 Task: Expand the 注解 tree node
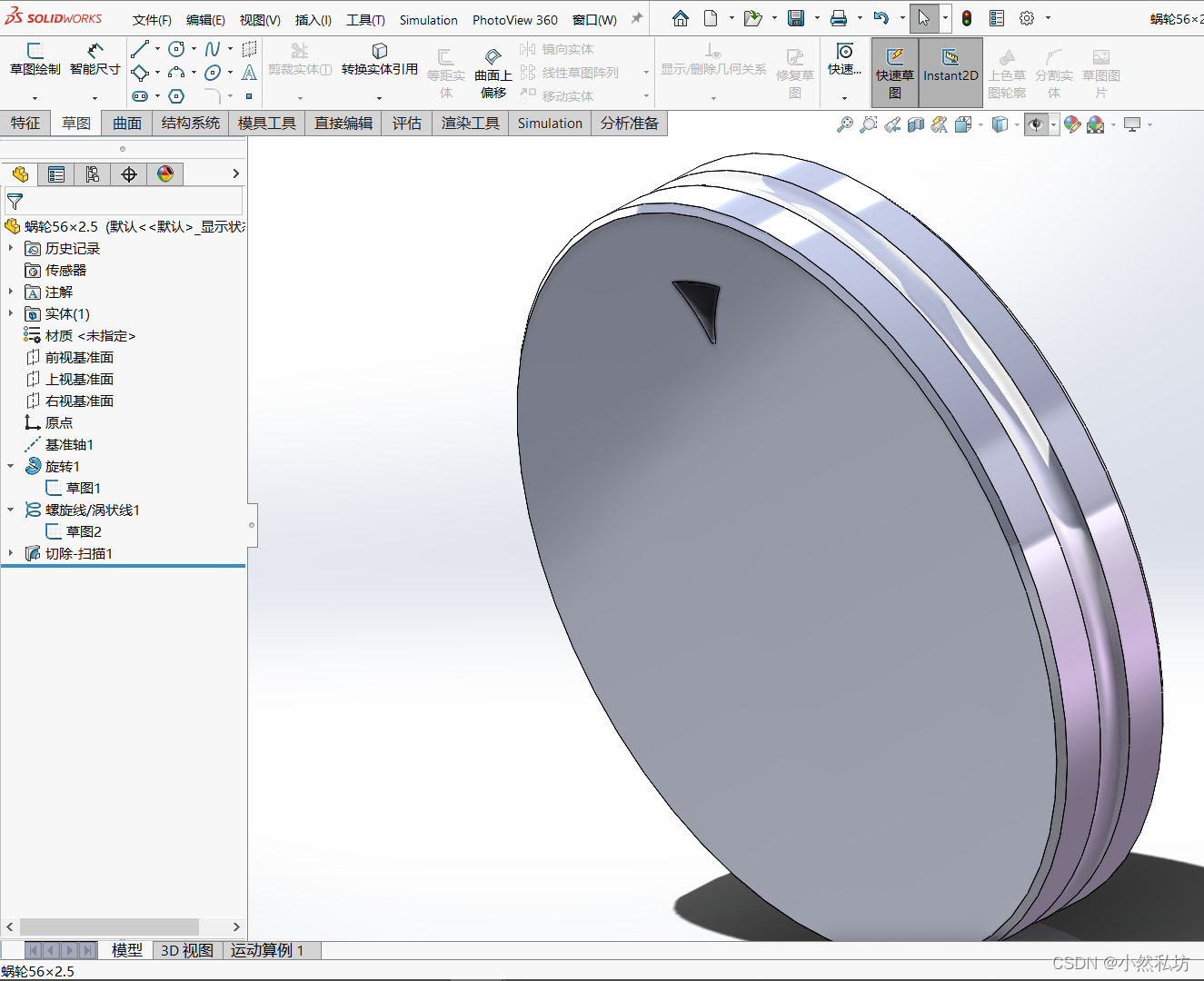pos(11,292)
